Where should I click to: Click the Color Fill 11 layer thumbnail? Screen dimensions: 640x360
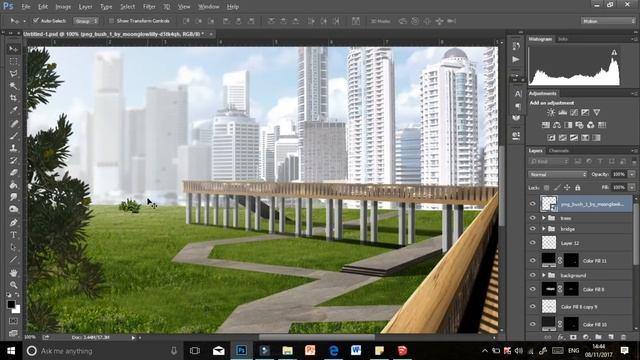click(549, 260)
